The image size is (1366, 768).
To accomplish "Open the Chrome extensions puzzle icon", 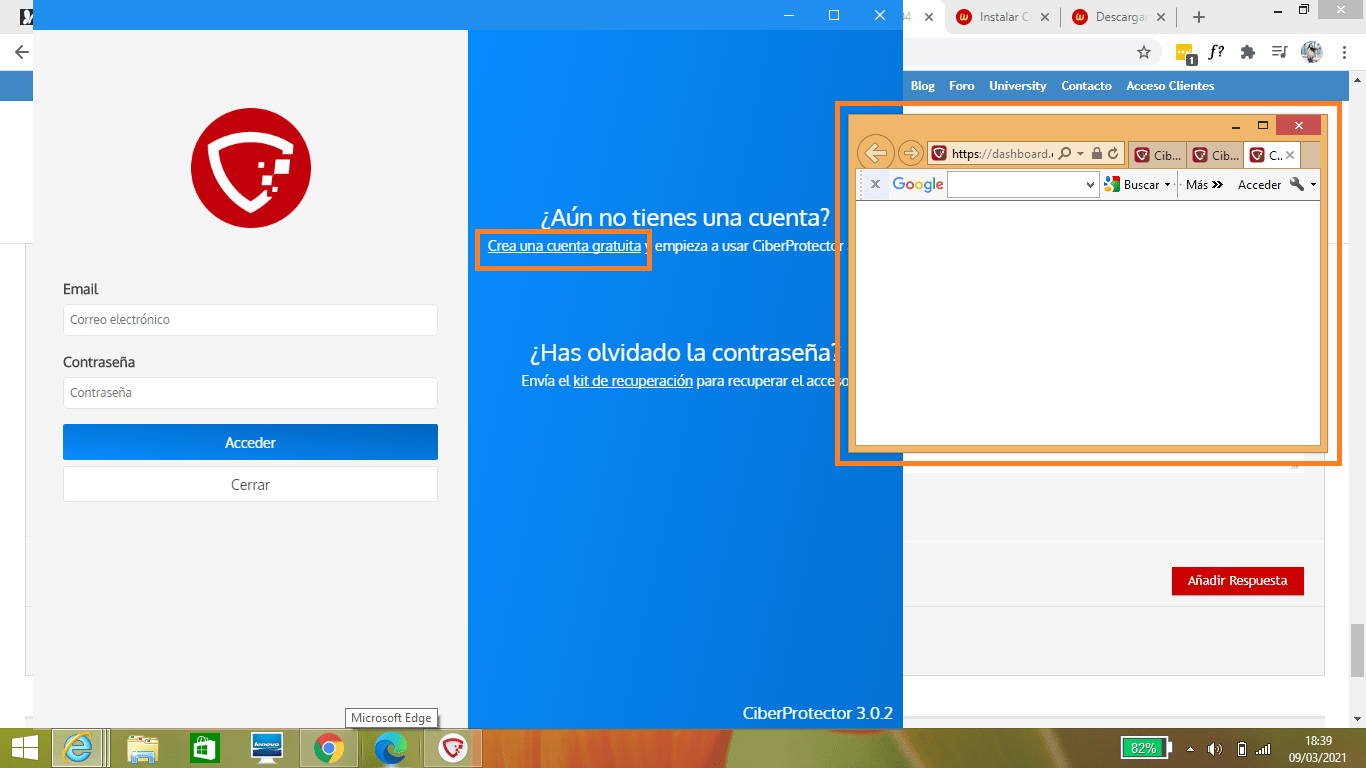I will coord(1247,52).
